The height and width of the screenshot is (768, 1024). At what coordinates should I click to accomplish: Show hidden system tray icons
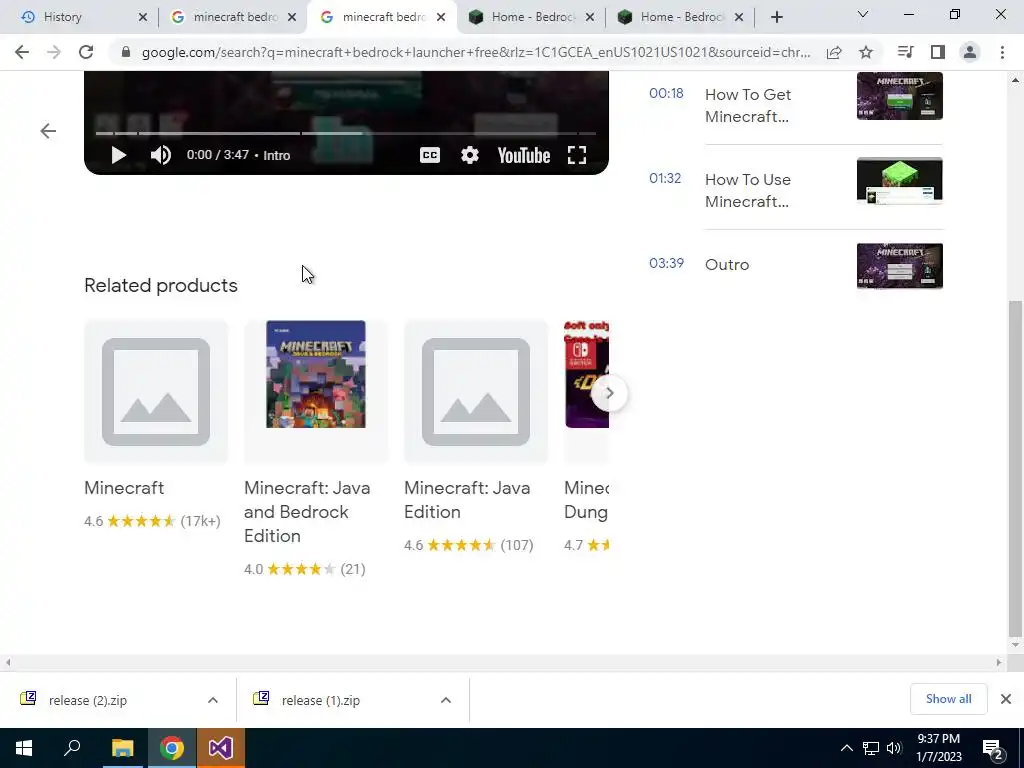tap(846, 748)
